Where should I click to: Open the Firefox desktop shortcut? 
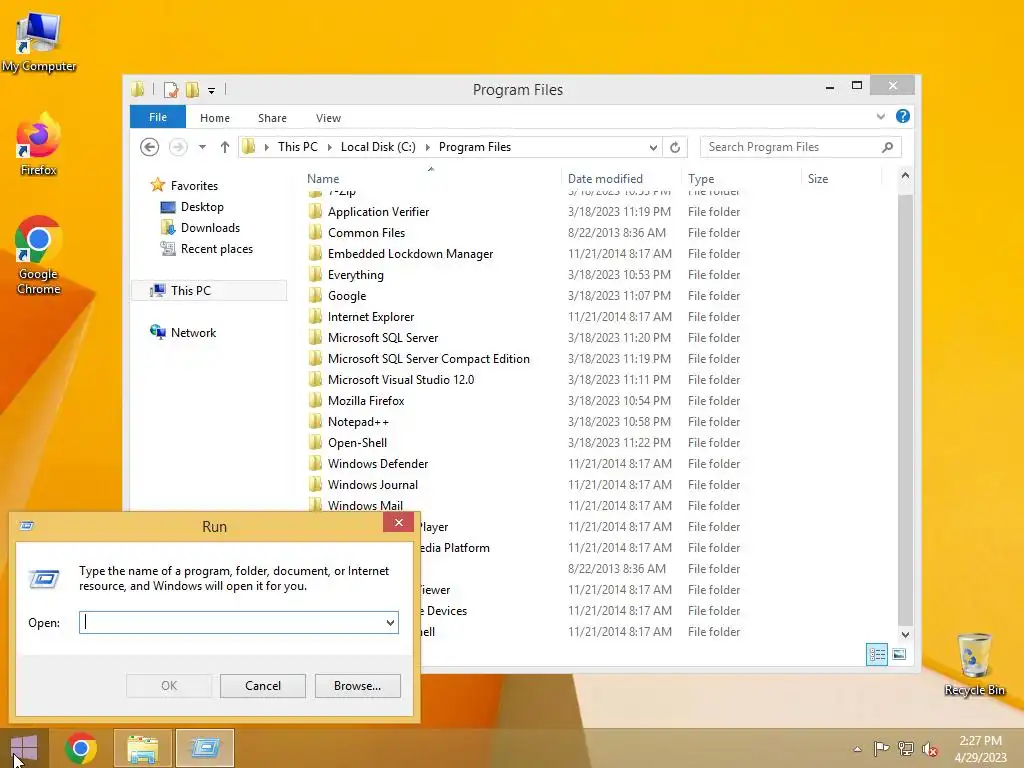pyautogui.click(x=39, y=145)
